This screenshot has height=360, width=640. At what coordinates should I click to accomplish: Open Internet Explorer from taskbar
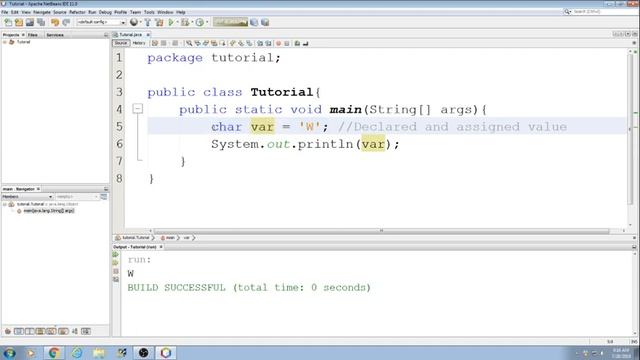point(76,353)
